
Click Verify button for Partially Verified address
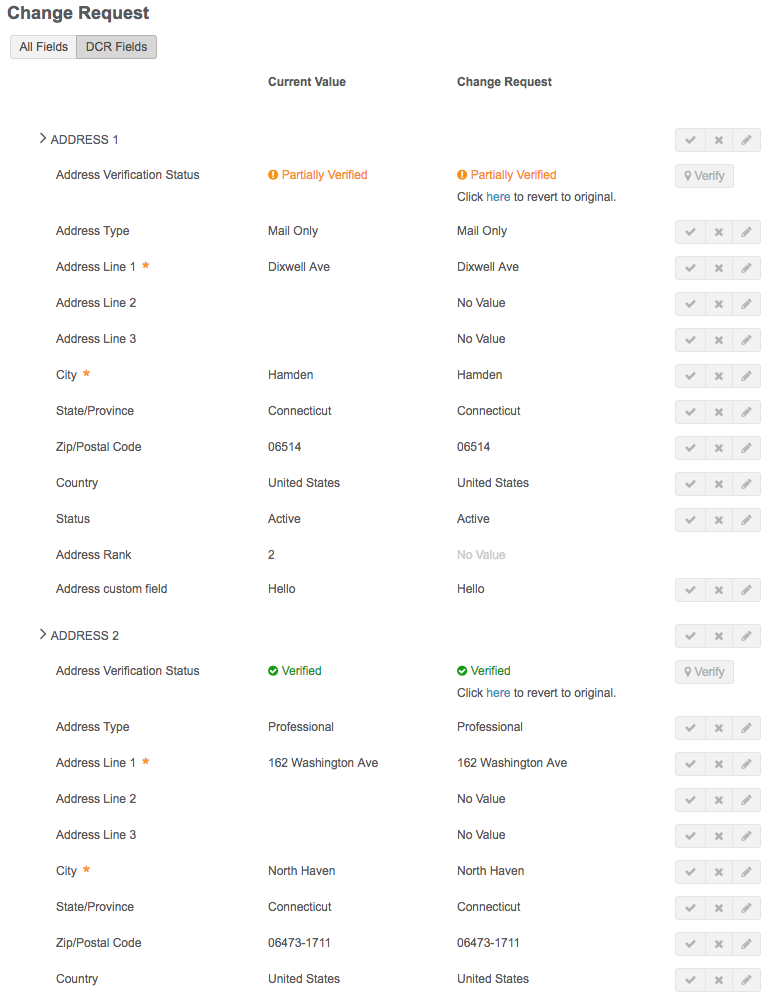tap(704, 176)
